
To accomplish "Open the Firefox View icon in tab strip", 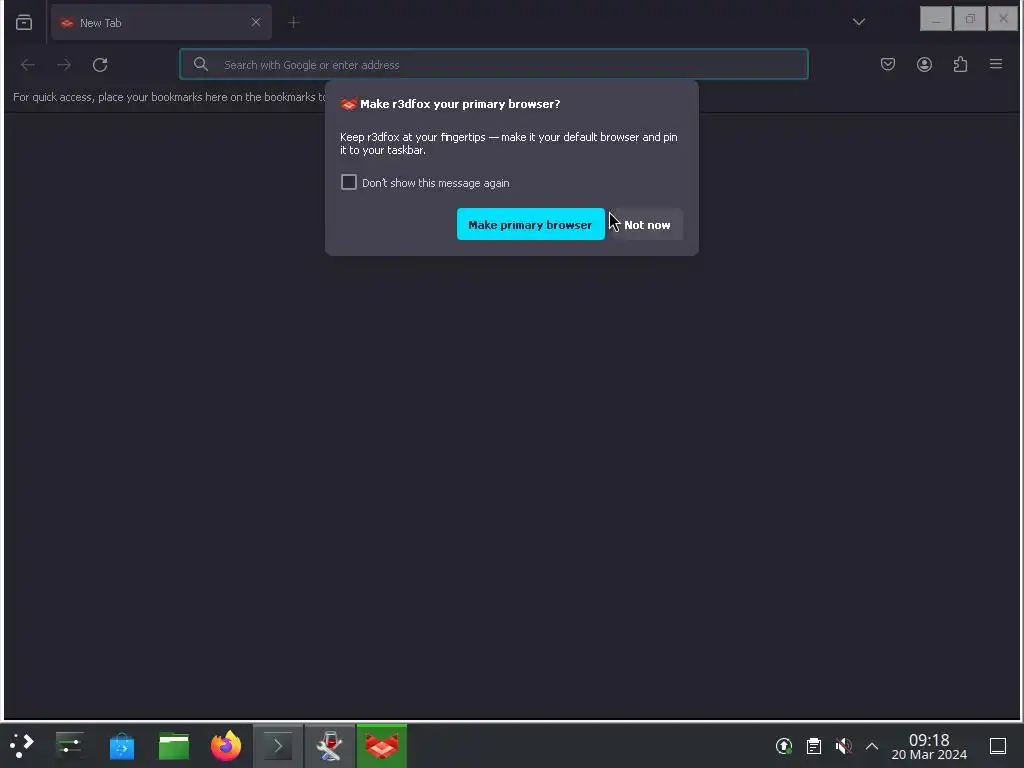I will point(24,22).
